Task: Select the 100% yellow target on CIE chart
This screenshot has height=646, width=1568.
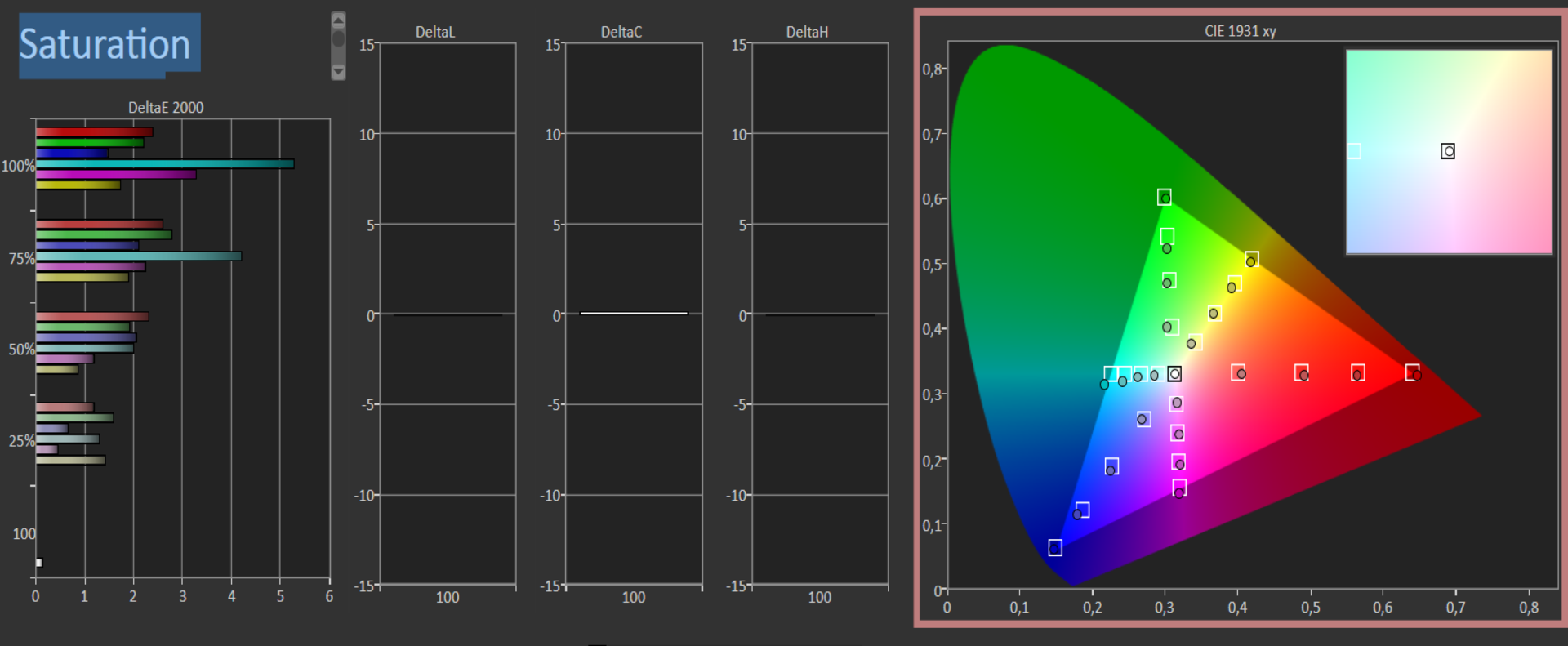Action: 1252,260
